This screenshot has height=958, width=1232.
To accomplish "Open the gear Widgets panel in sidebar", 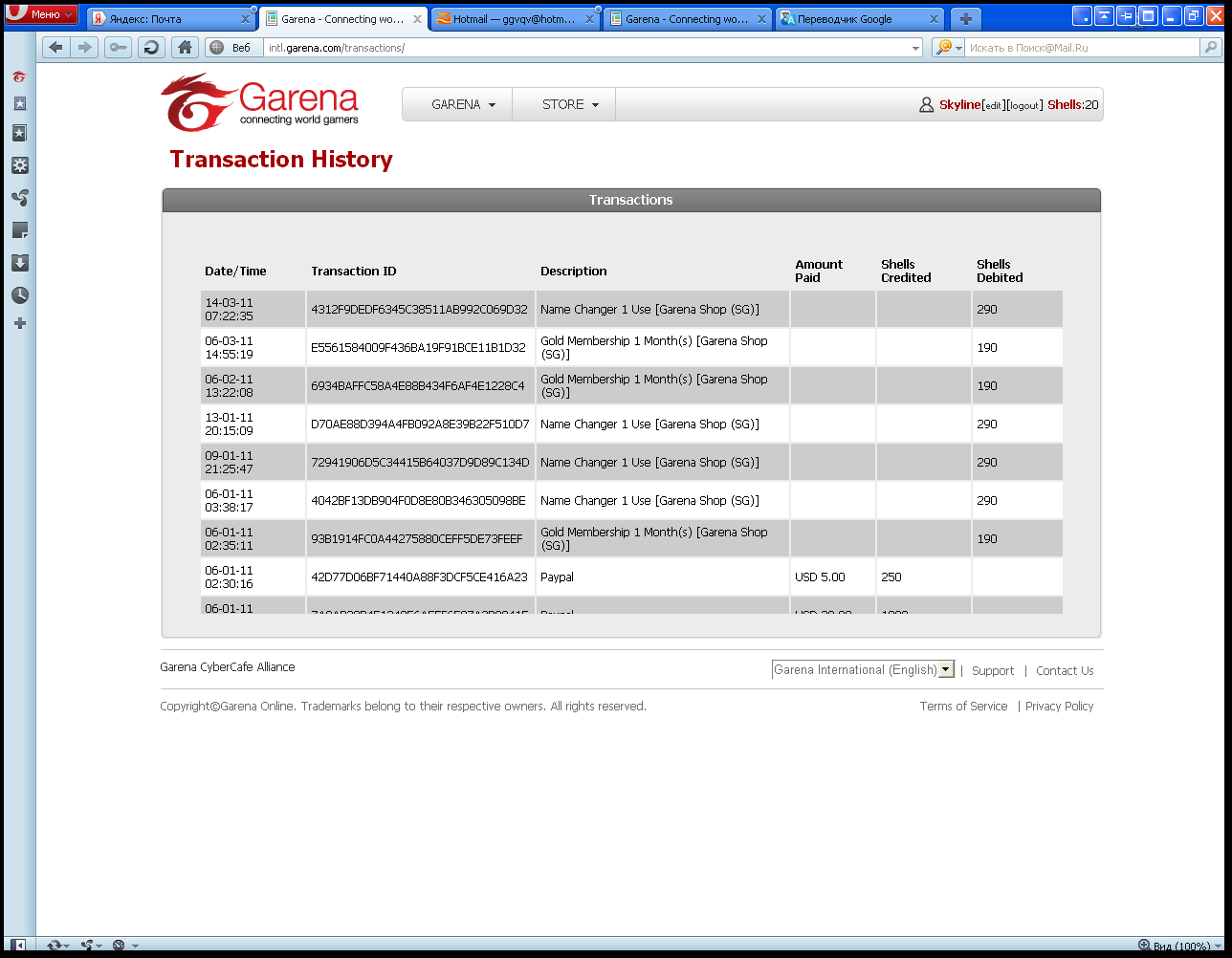I will [19, 165].
